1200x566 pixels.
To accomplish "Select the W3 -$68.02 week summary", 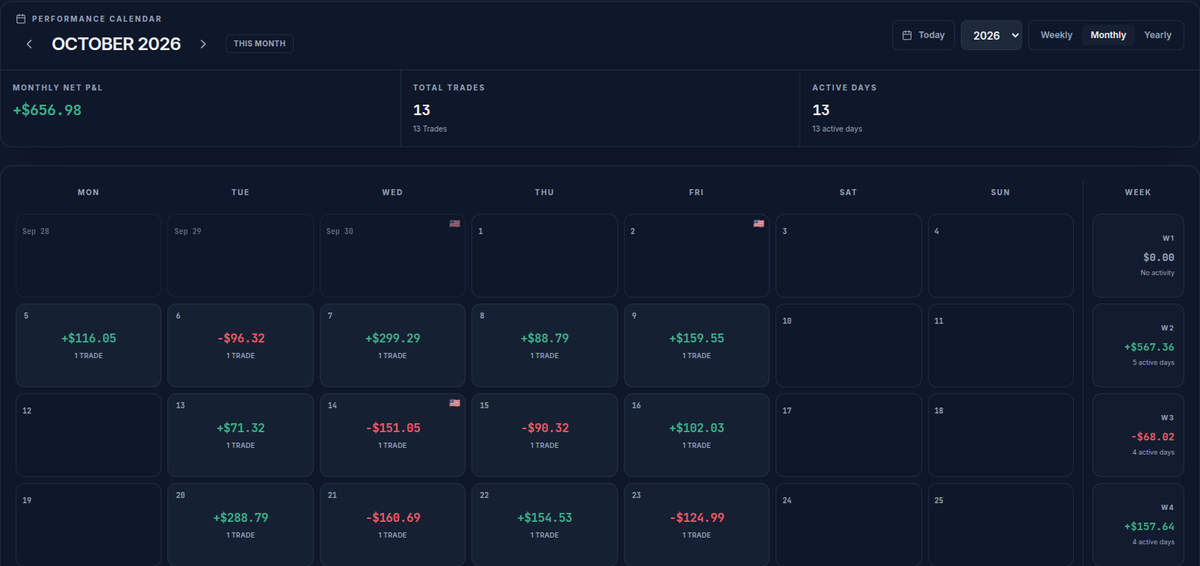I will click(x=1138, y=435).
